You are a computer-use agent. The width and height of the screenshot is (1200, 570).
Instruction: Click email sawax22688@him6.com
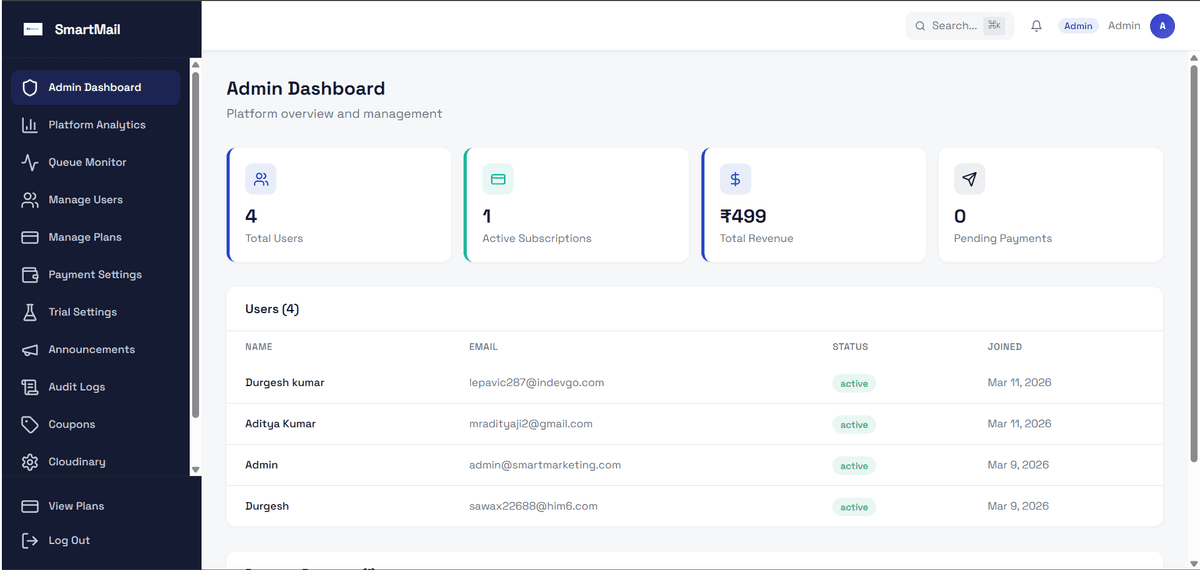533,506
